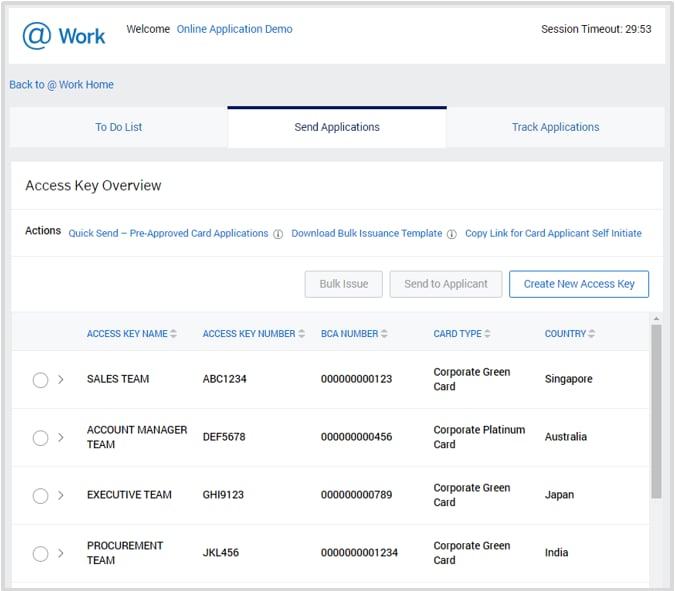Sort by BCA Number column arrows
This screenshot has width=675, height=591.
(x=384, y=334)
